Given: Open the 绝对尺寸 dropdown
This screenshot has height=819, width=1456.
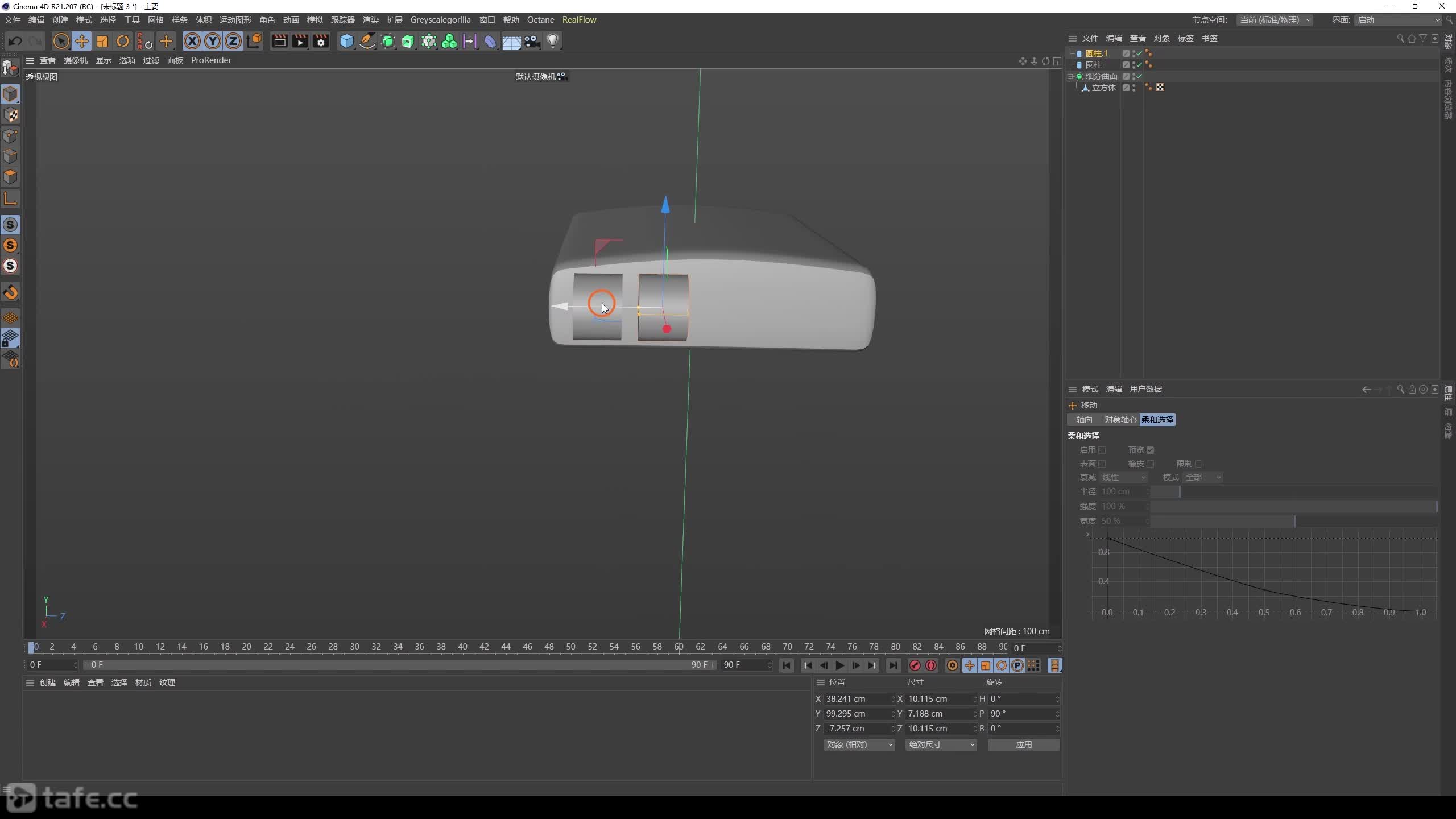Looking at the screenshot, I should pyautogui.click(x=941, y=744).
